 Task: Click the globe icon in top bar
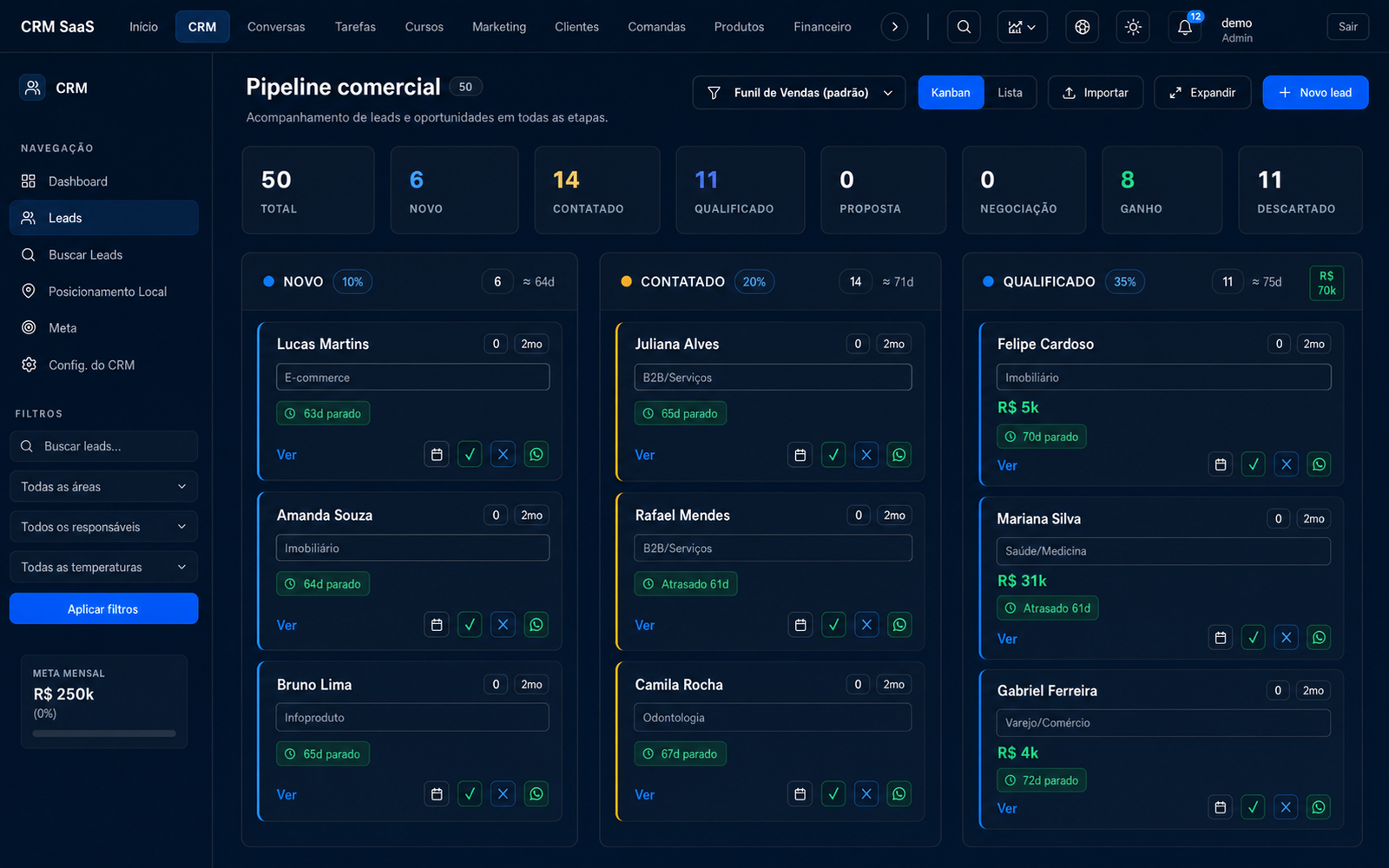point(1082,27)
